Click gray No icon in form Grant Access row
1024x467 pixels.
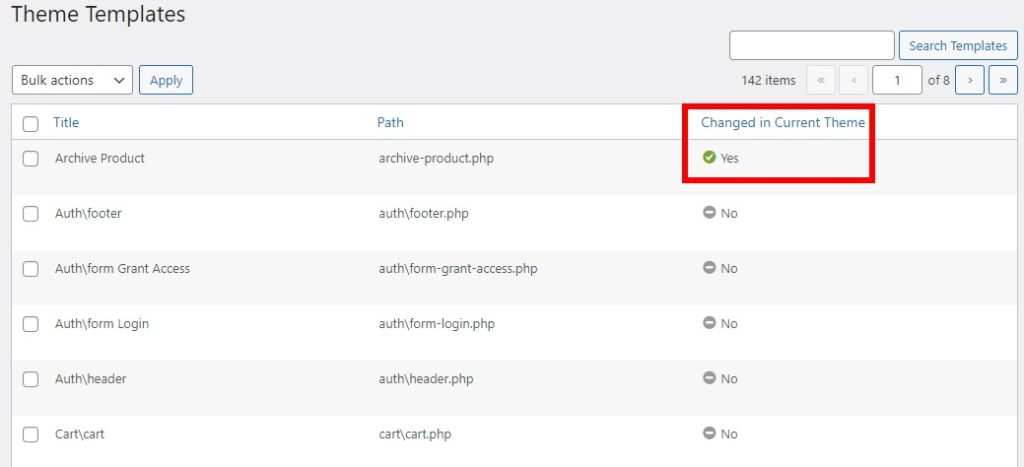709,267
